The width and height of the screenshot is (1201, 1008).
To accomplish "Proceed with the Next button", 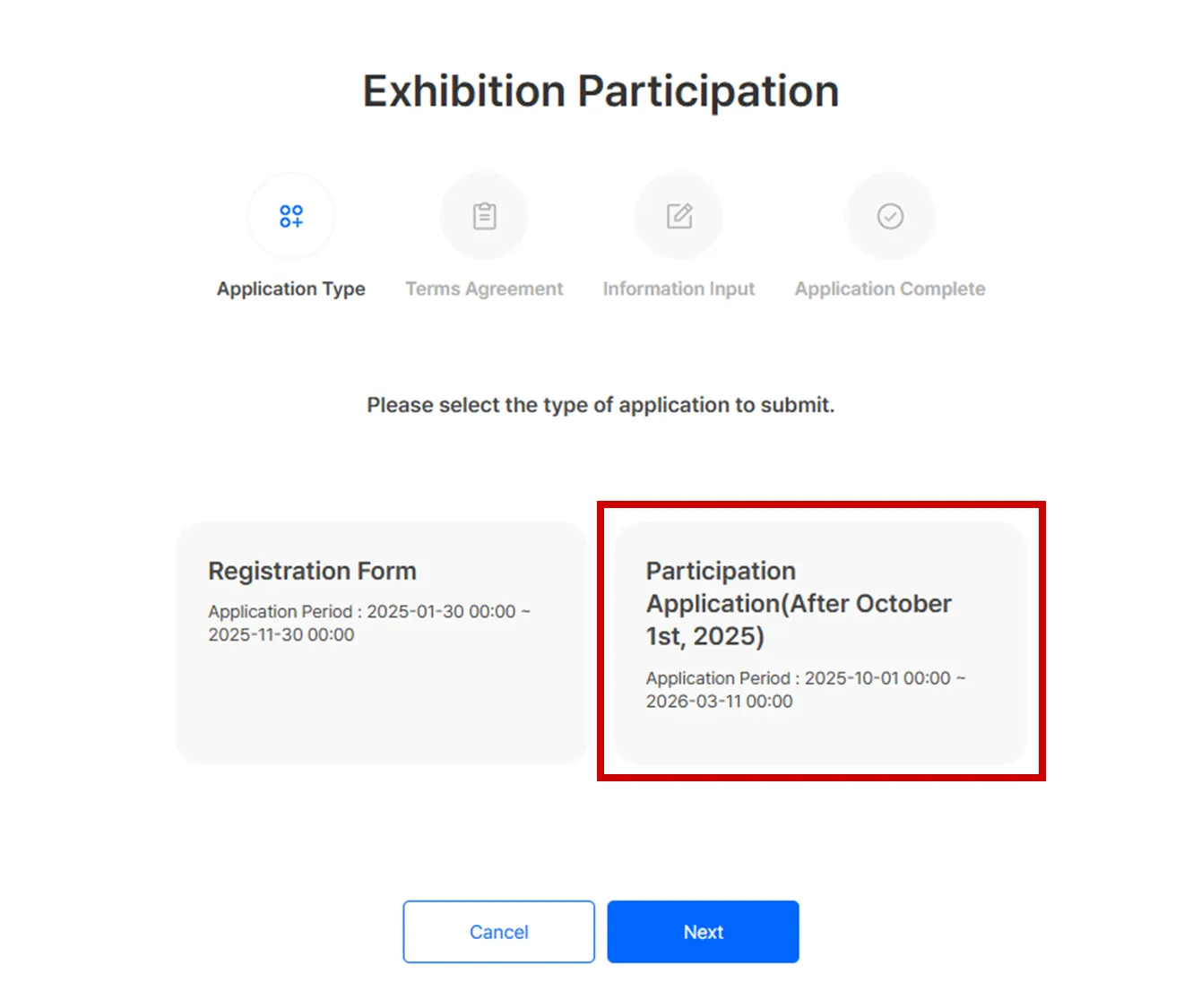I will tap(703, 932).
